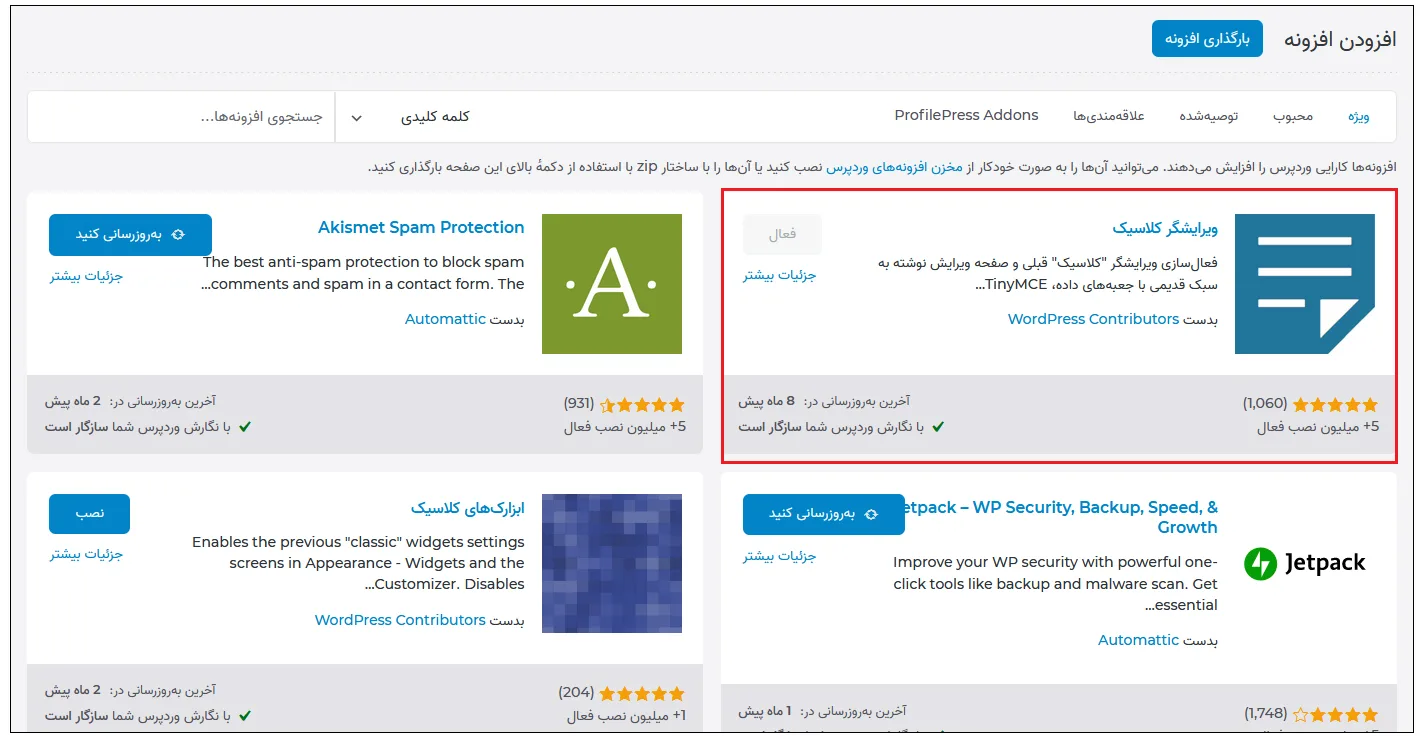Open the "ویژه" featured tab
Viewport: 1425px width, 739px height.
(x=1358, y=116)
